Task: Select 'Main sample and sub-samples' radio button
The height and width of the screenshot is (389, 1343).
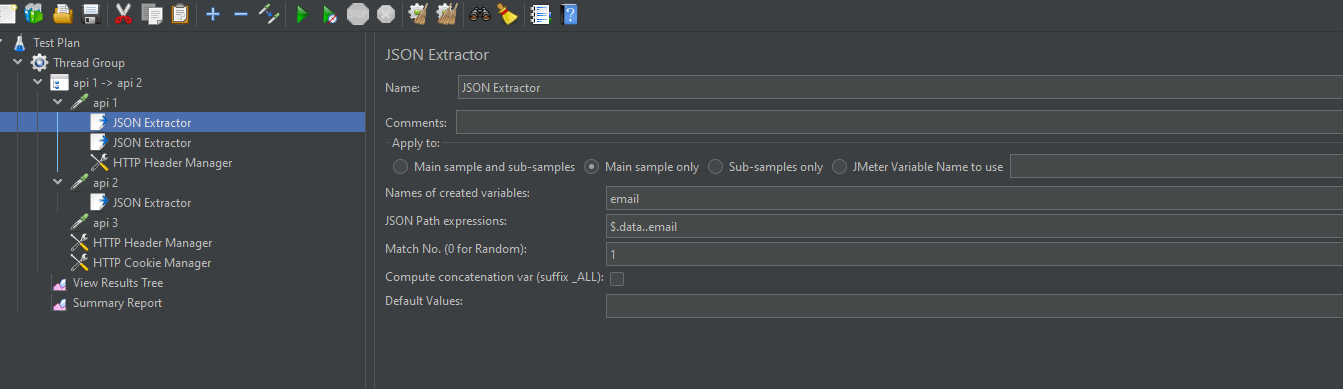Action: click(x=401, y=167)
